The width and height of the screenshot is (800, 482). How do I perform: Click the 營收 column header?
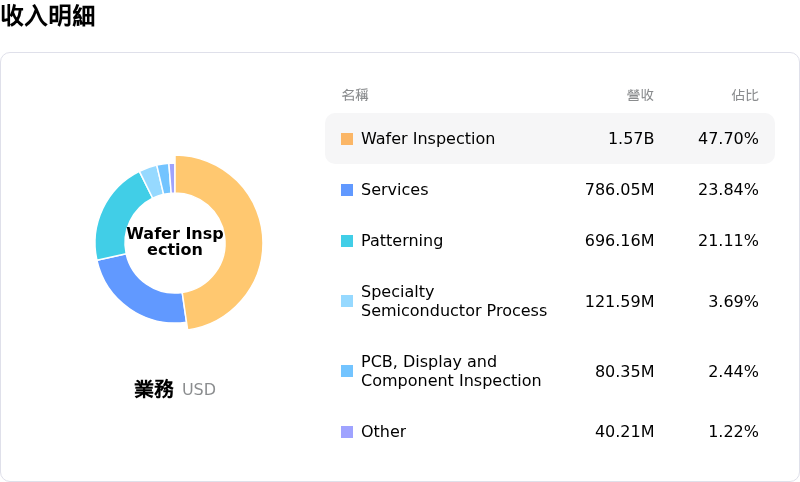click(640, 95)
